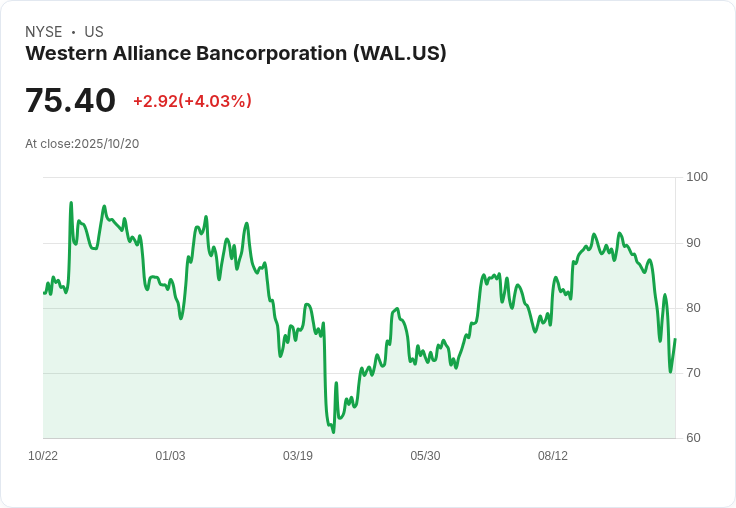Click the 60 price axis label
The height and width of the screenshot is (508, 736).
click(693, 438)
